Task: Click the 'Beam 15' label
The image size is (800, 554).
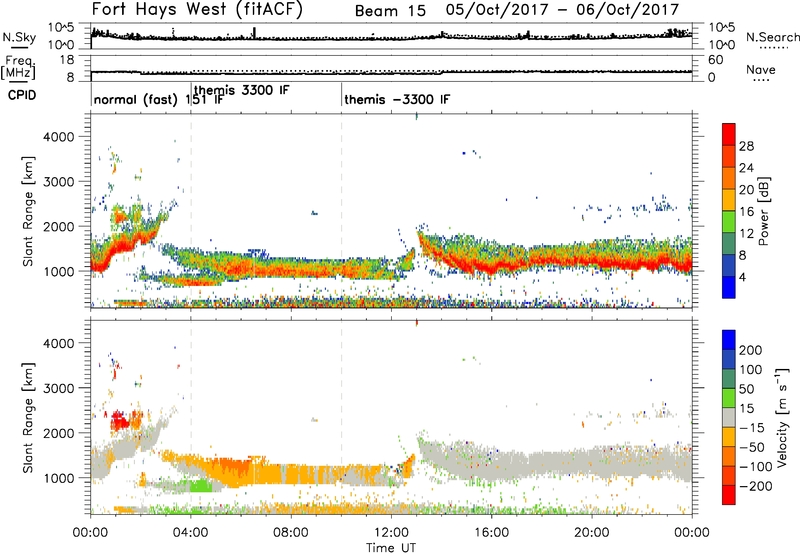Action: click(390, 11)
